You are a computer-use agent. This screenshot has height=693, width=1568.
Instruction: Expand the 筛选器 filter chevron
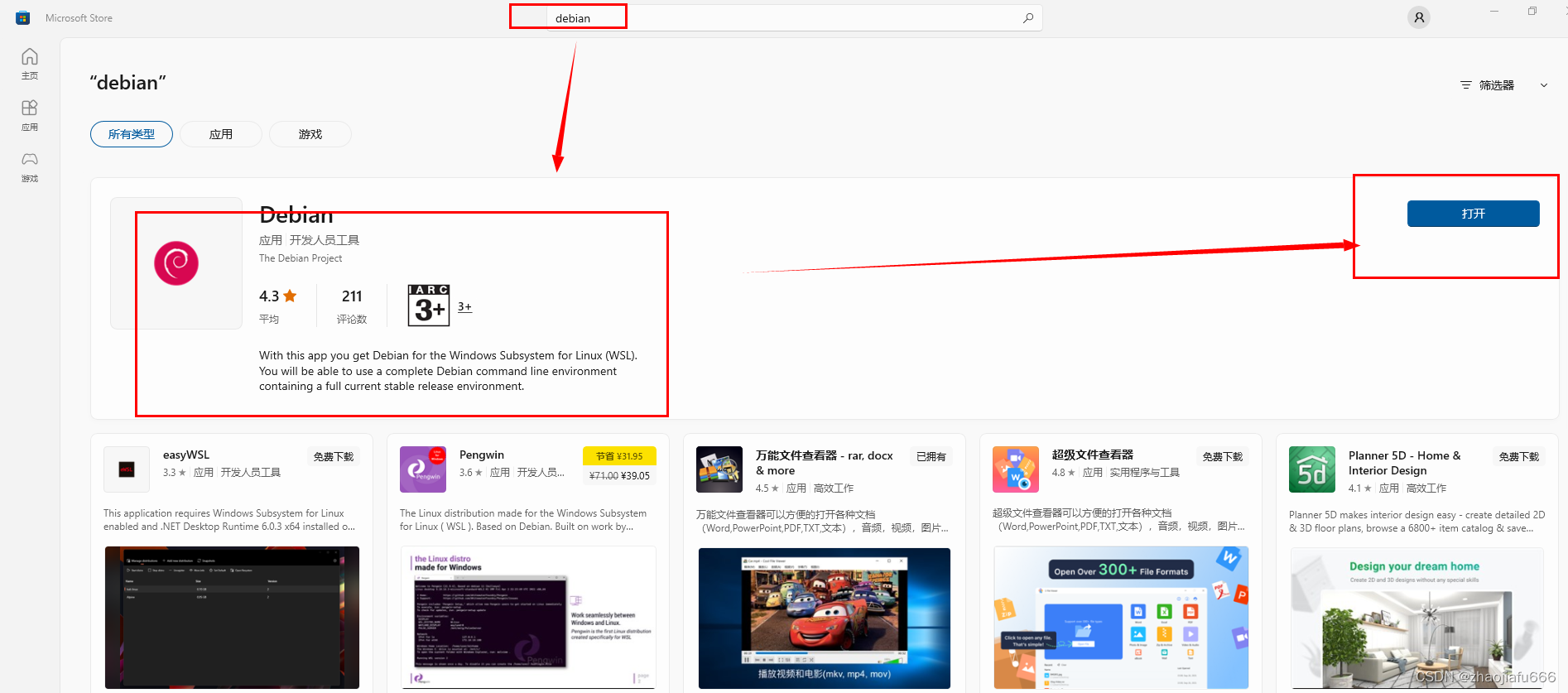1544,85
